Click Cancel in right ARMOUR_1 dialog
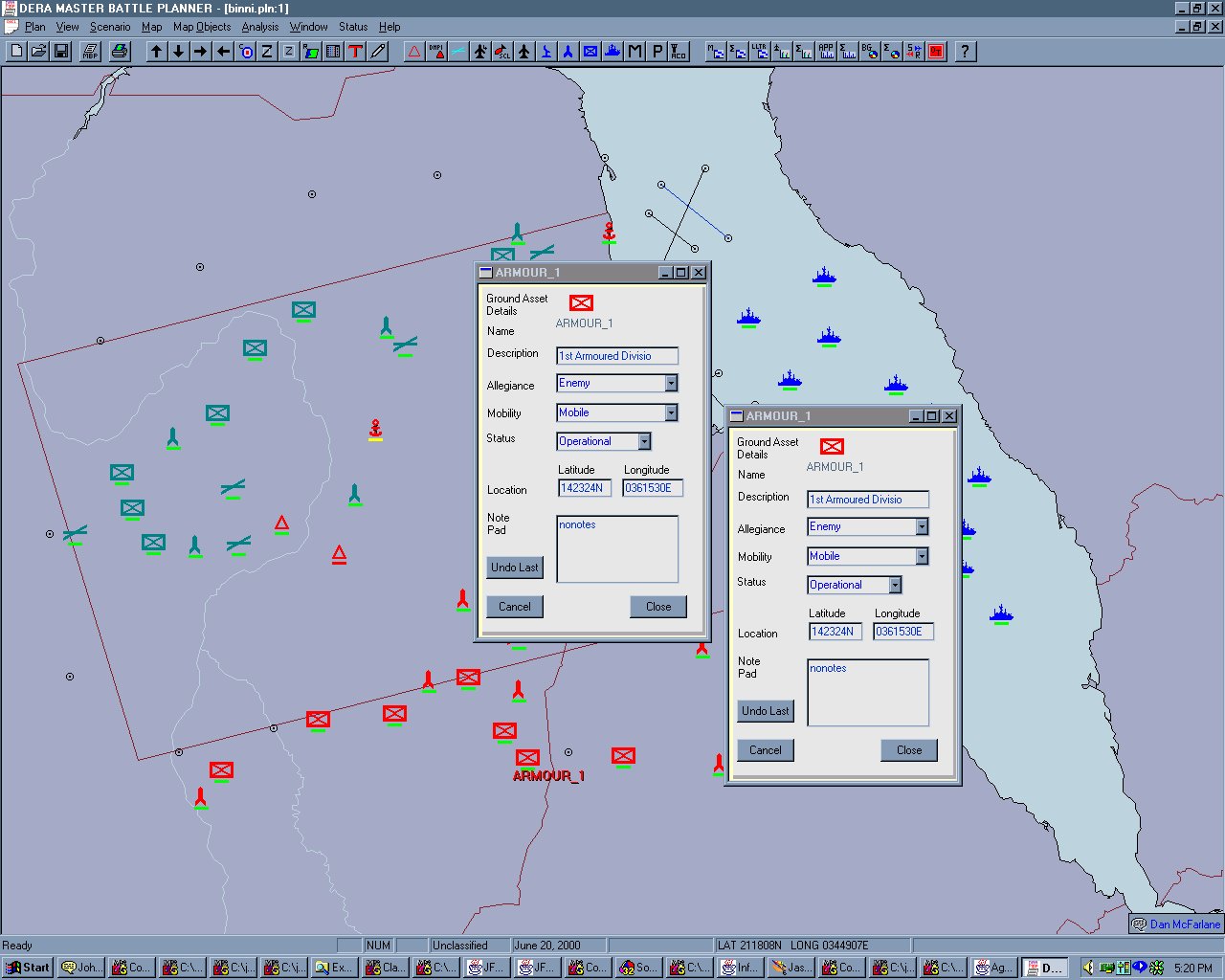The width and height of the screenshot is (1225, 980). click(x=765, y=750)
